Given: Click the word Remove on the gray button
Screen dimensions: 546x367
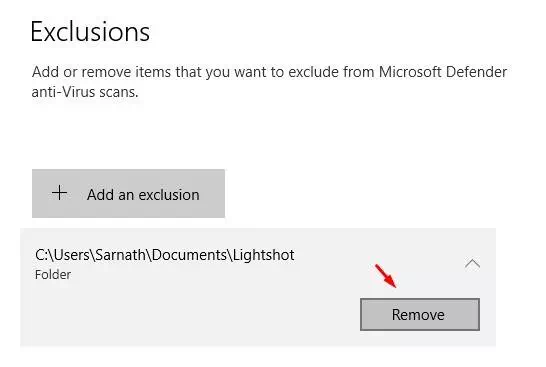Looking at the screenshot, I should click(x=418, y=315).
